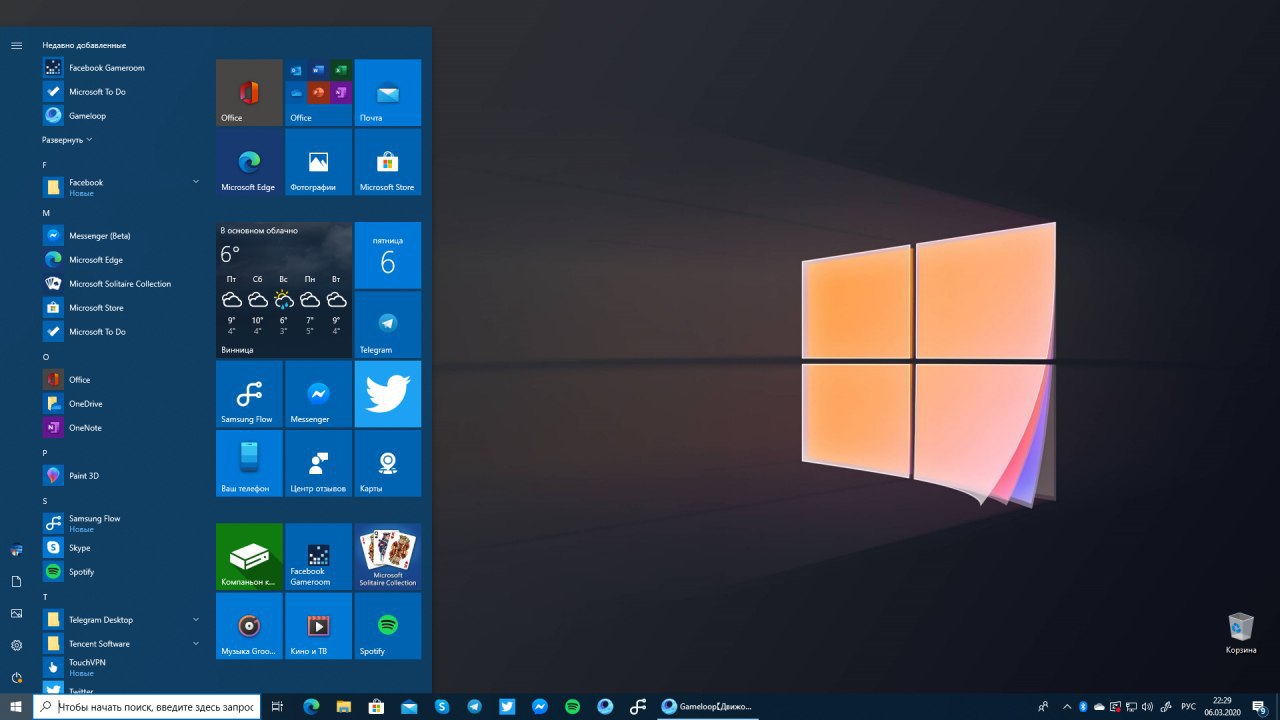
Task: Open the Ваш телефон tile
Action: click(x=249, y=463)
